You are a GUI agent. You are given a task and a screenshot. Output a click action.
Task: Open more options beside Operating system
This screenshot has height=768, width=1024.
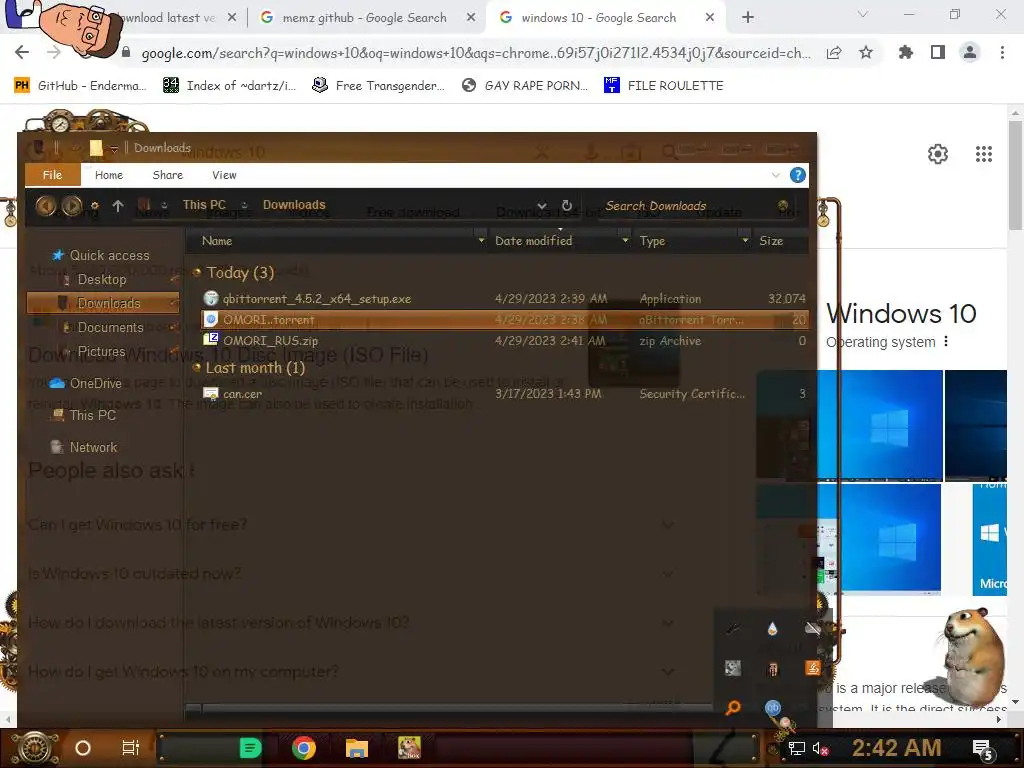pyautogui.click(x=946, y=342)
